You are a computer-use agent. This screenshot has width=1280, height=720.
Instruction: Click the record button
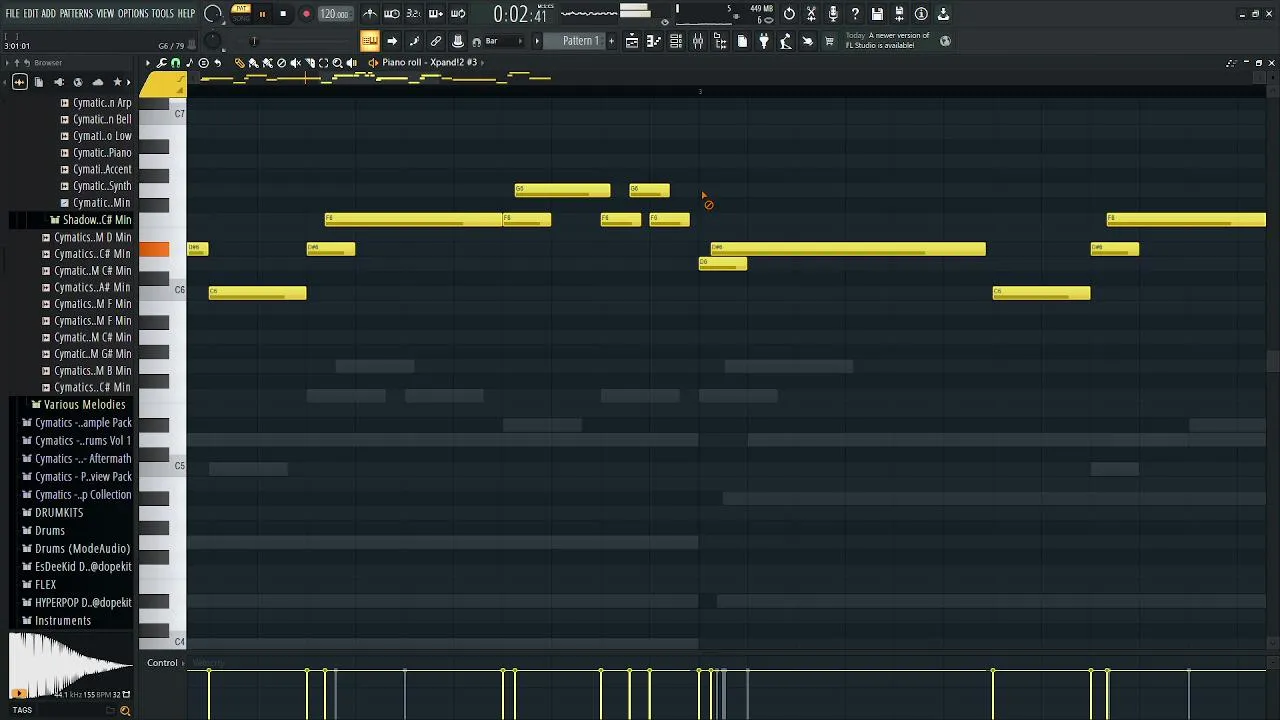(x=306, y=14)
